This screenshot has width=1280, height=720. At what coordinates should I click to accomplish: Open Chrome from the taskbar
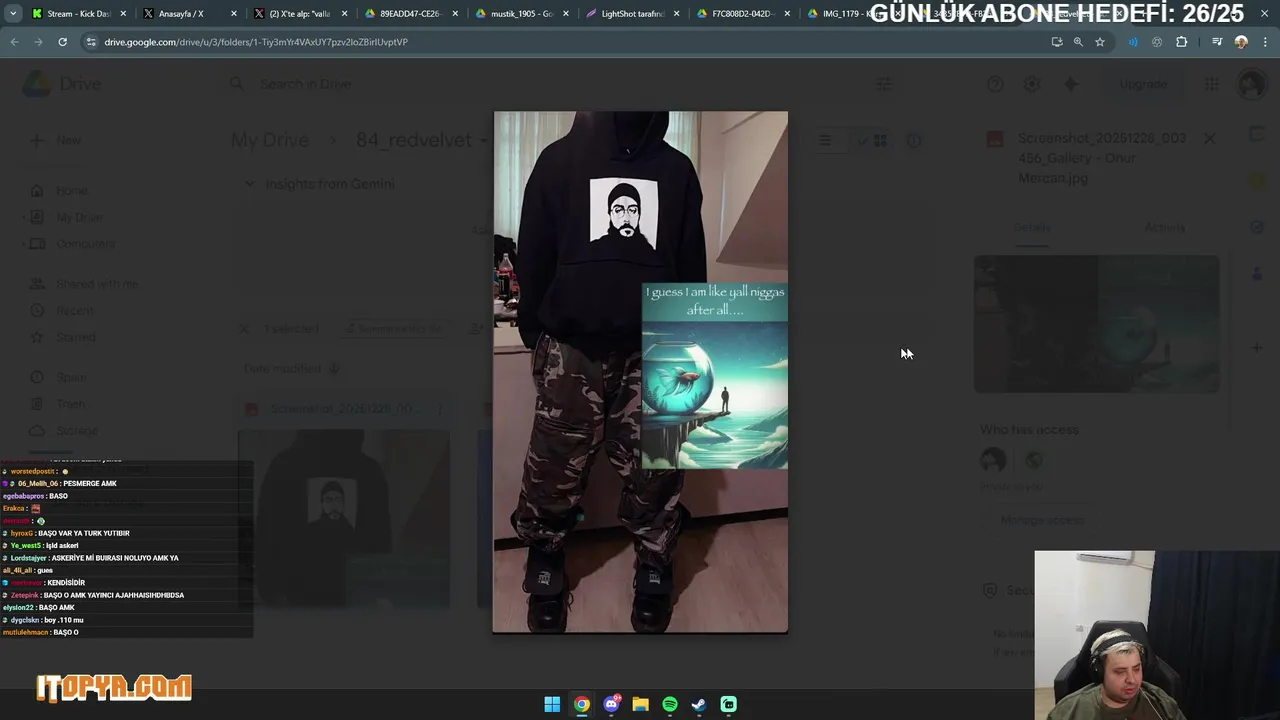(x=581, y=704)
